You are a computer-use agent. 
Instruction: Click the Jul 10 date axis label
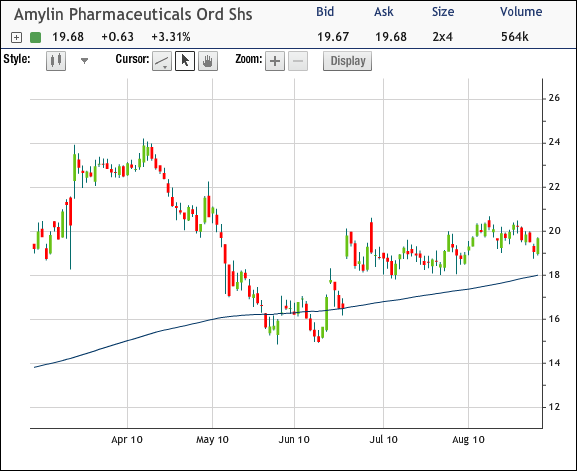[383, 439]
